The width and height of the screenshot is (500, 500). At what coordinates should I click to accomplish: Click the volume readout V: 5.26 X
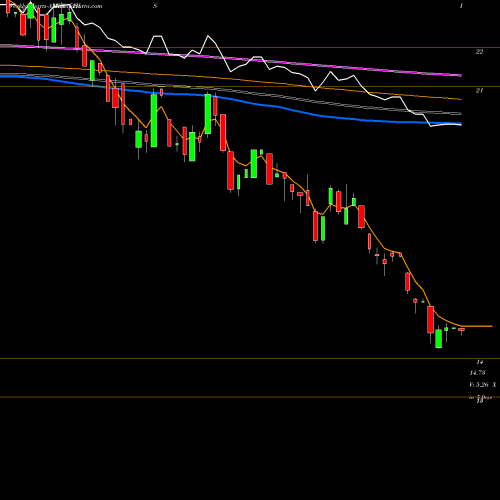point(483,385)
